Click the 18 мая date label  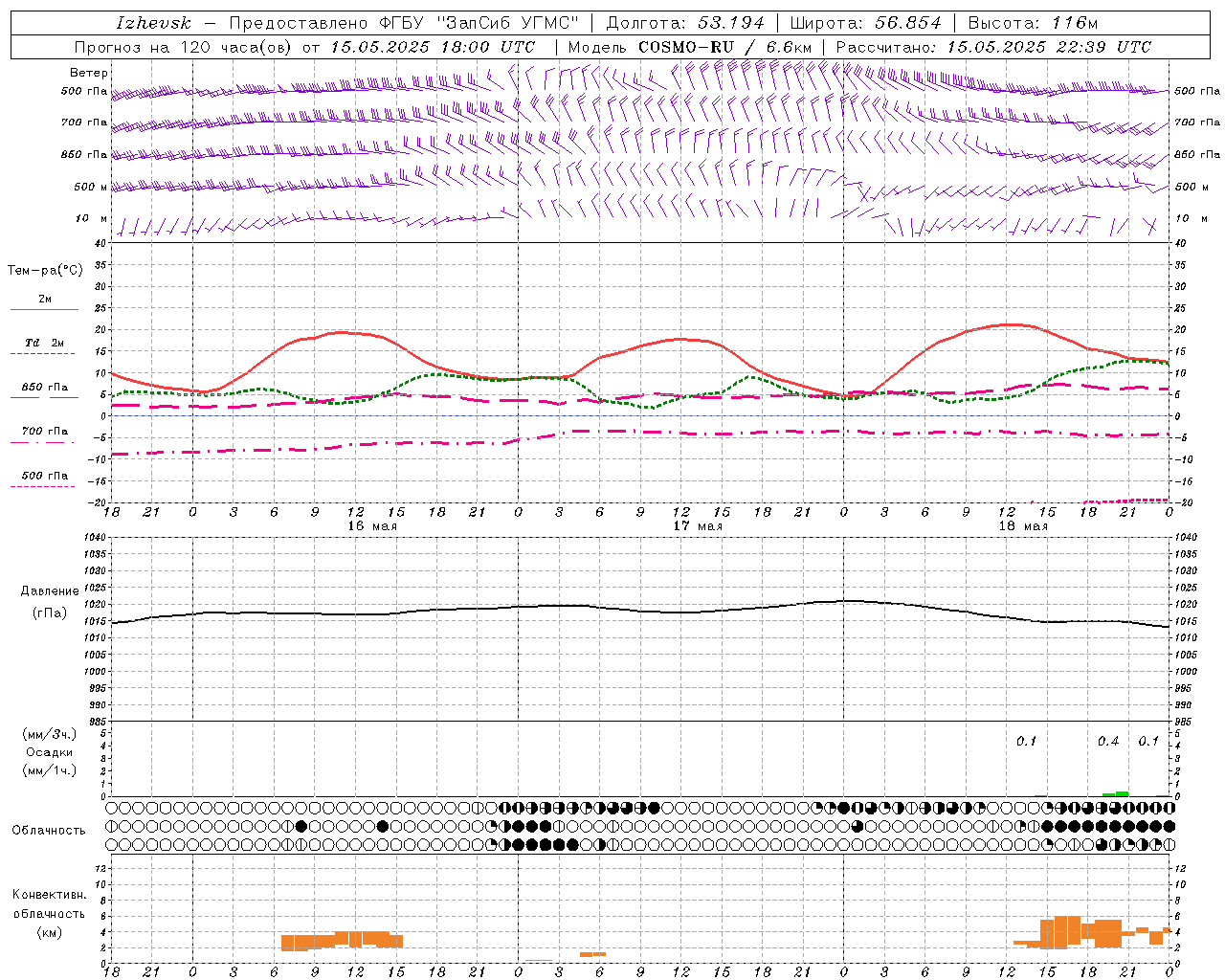click(x=1023, y=526)
